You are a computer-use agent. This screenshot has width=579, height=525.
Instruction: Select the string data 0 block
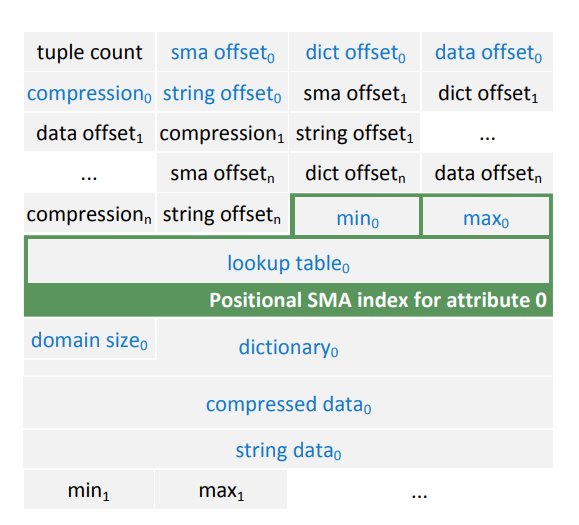[x=288, y=449]
